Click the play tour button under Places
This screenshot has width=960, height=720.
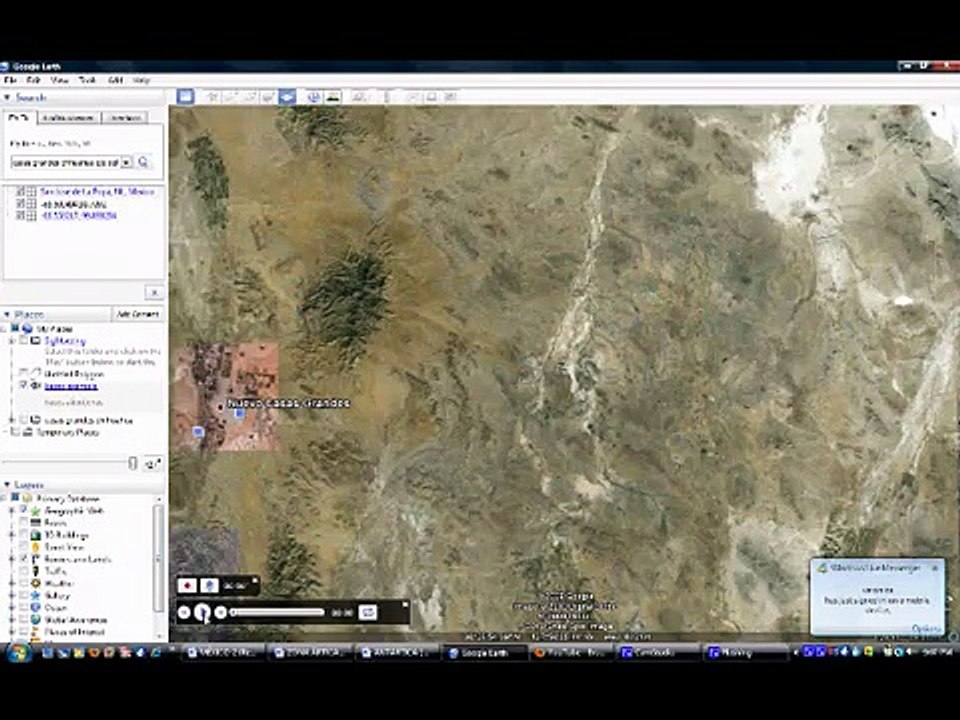(x=152, y=464)
